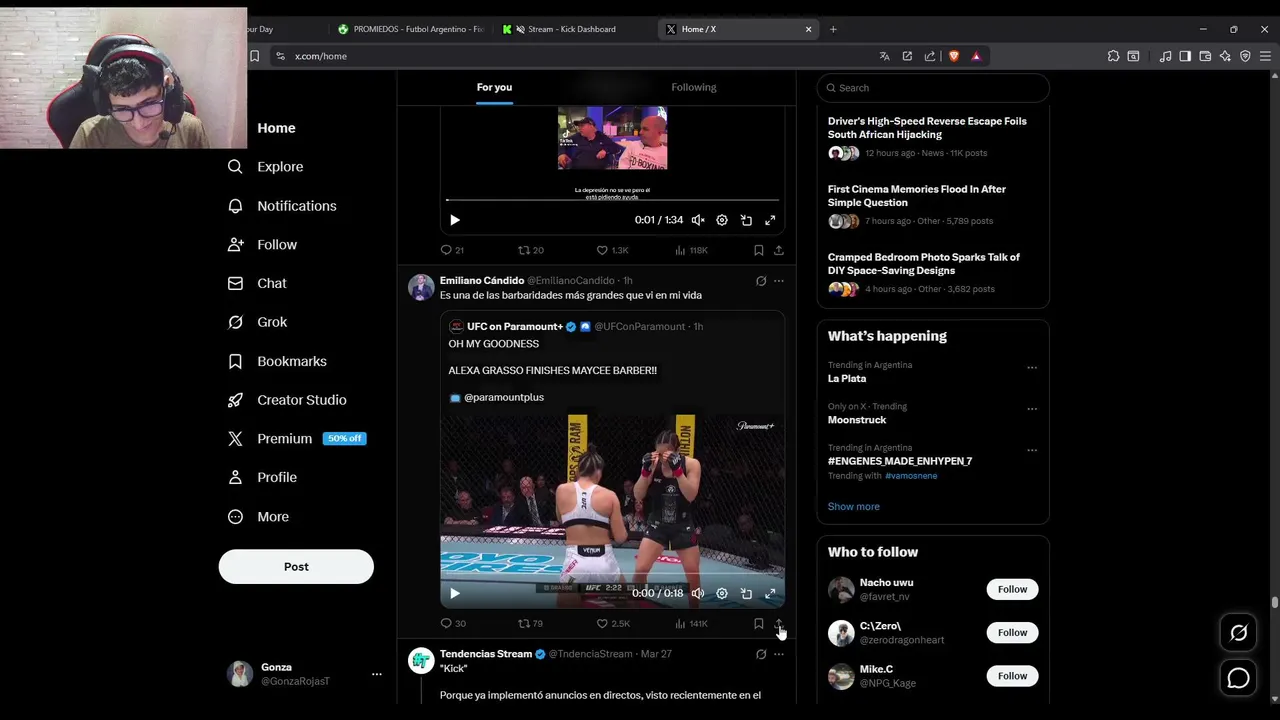1280x720 pixels.
Task: Follow Nacho uwu
Action: [x=1012, y=590]
